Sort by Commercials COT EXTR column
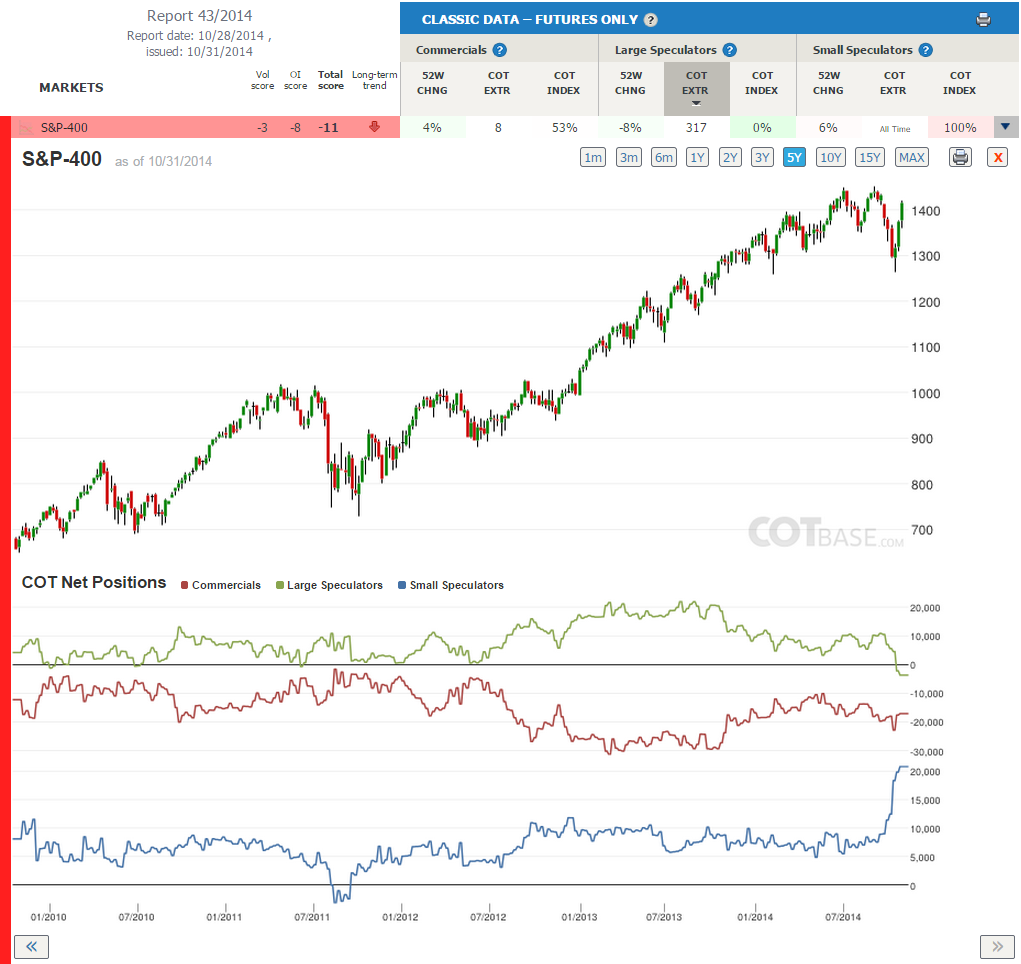 497,83
